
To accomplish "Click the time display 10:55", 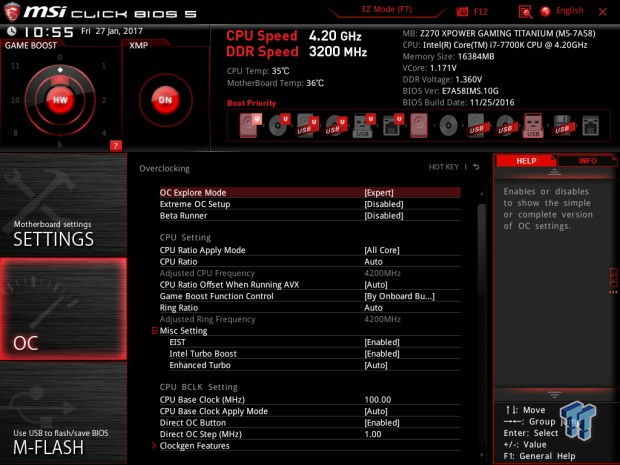I will point(48,32).
